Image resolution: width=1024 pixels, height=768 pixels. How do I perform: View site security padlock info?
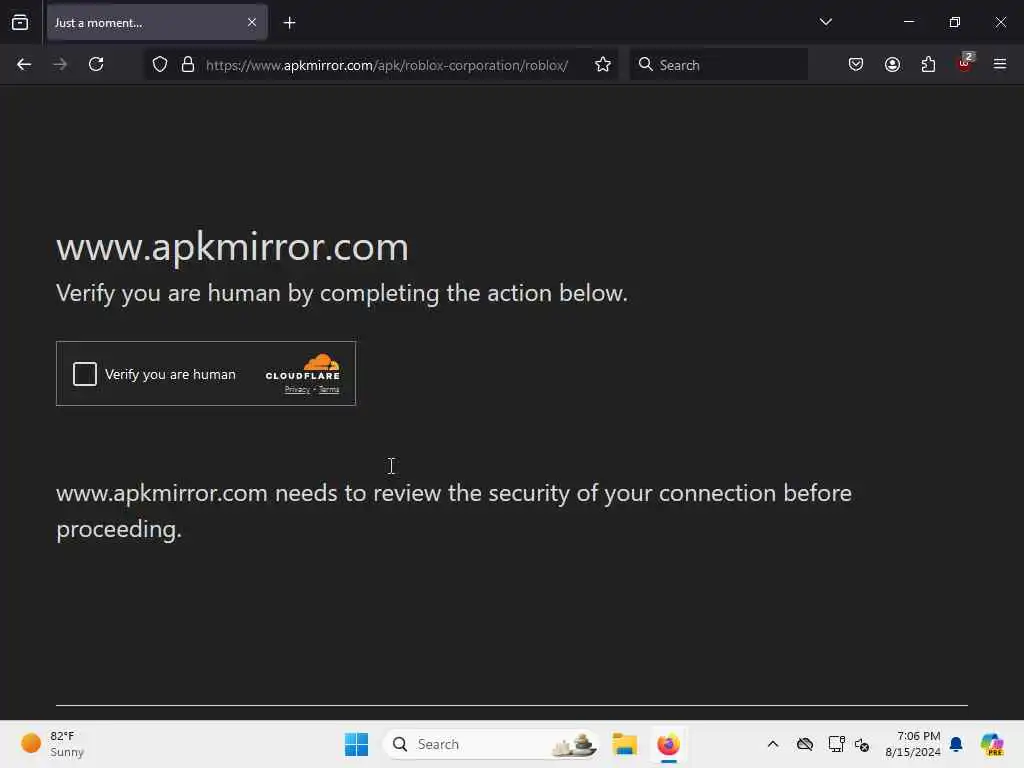tap(188, 65)
